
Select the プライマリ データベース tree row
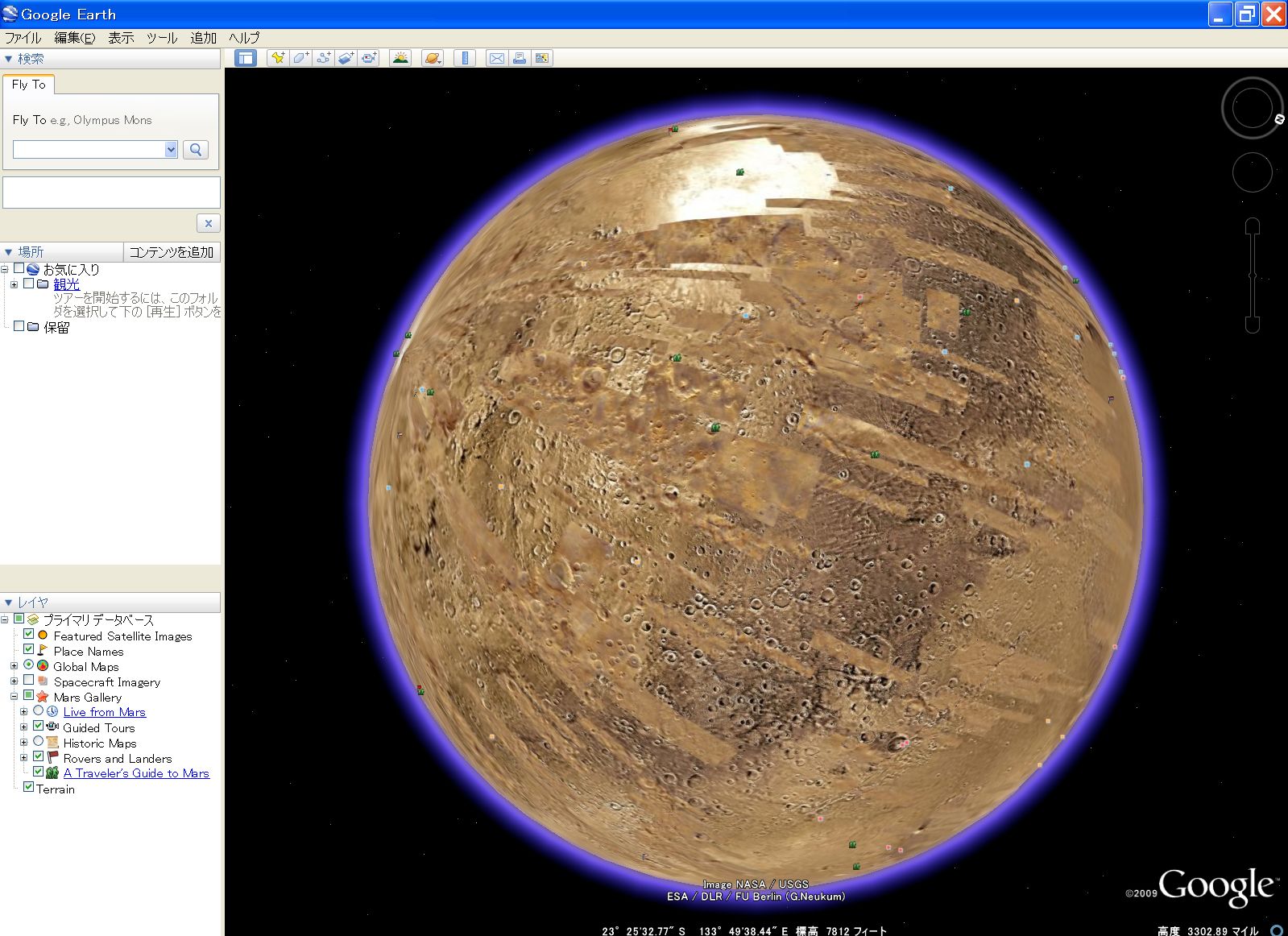[98, 620]
